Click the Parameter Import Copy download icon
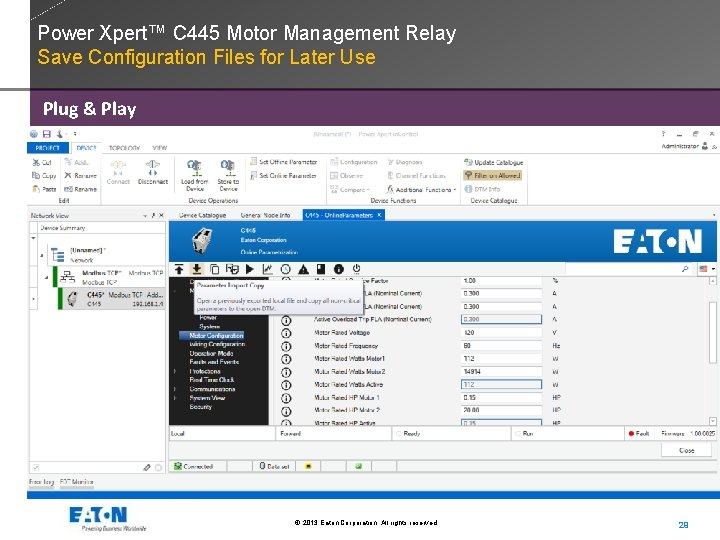 click(197, 269)
